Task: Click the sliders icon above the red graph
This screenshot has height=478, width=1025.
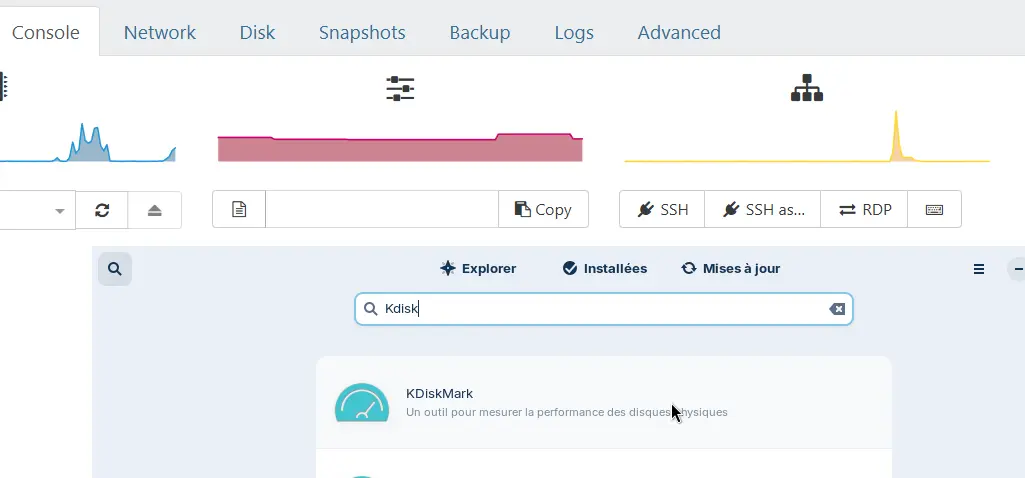Action: (x=400, y=89)
